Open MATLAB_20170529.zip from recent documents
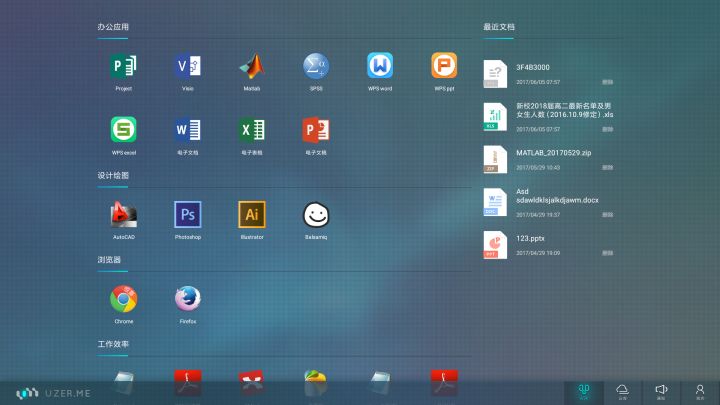 553,152
